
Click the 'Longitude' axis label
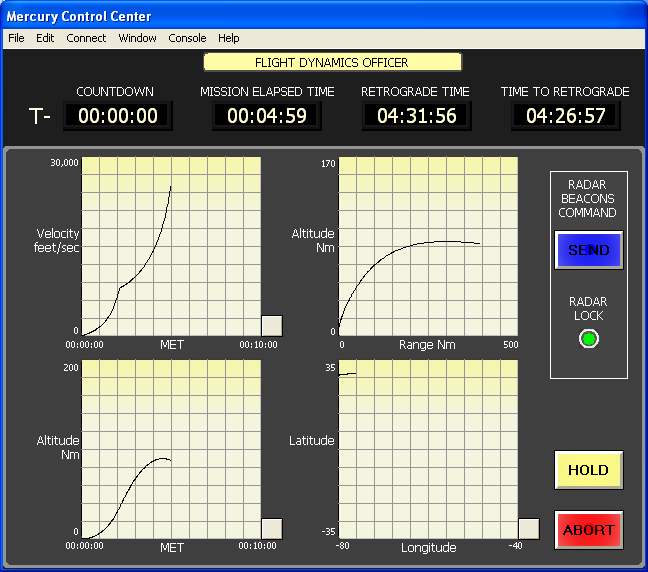(x=429, y=548)
